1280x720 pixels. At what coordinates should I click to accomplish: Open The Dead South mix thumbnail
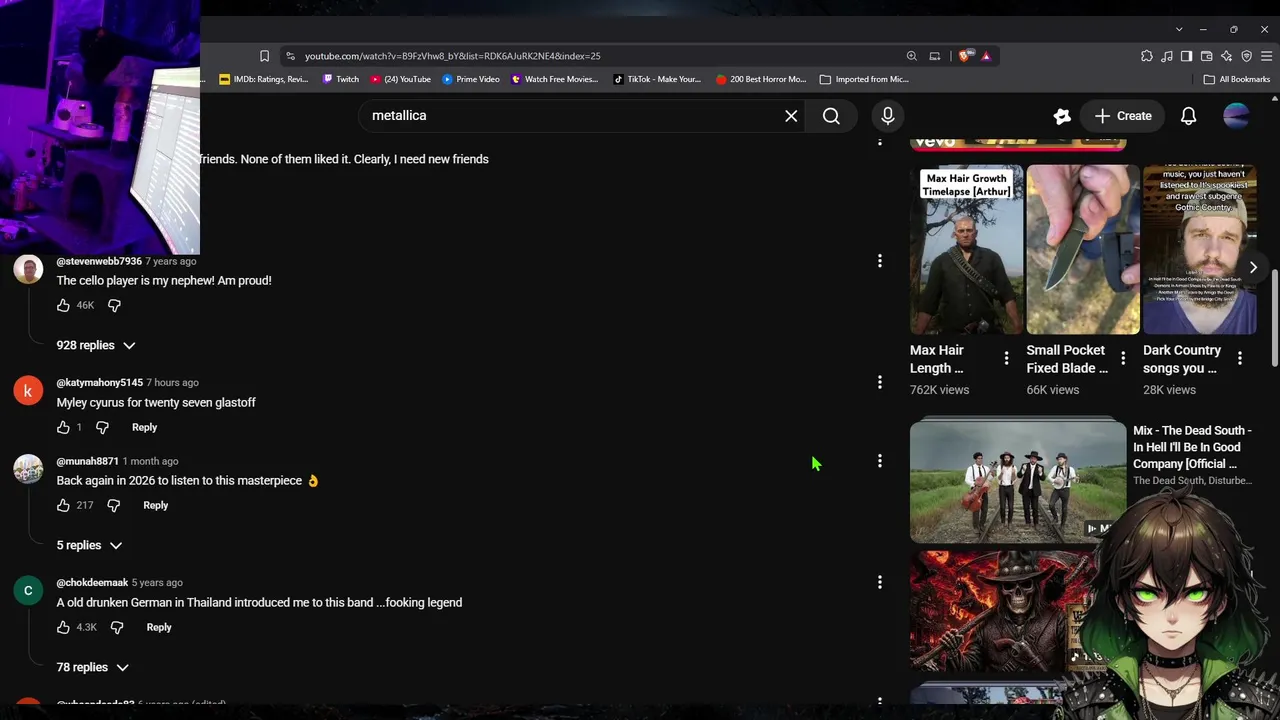[x=1018, y=482]
